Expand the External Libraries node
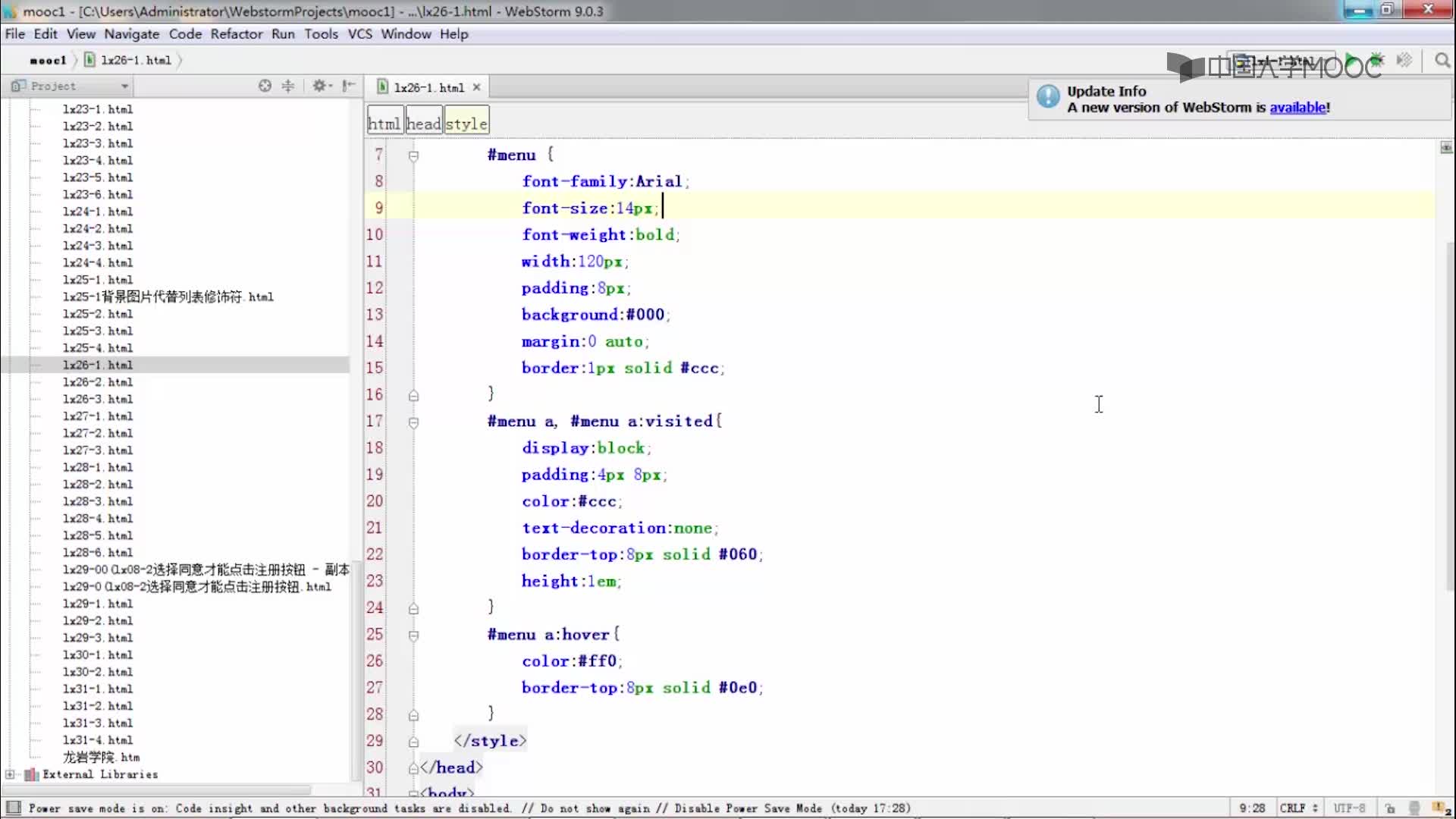 point(10,774)
